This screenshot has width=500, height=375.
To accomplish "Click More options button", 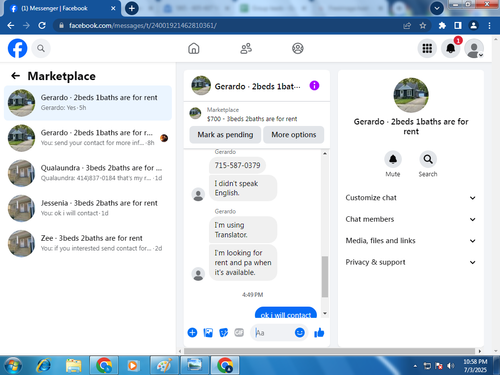I will 294,135.
